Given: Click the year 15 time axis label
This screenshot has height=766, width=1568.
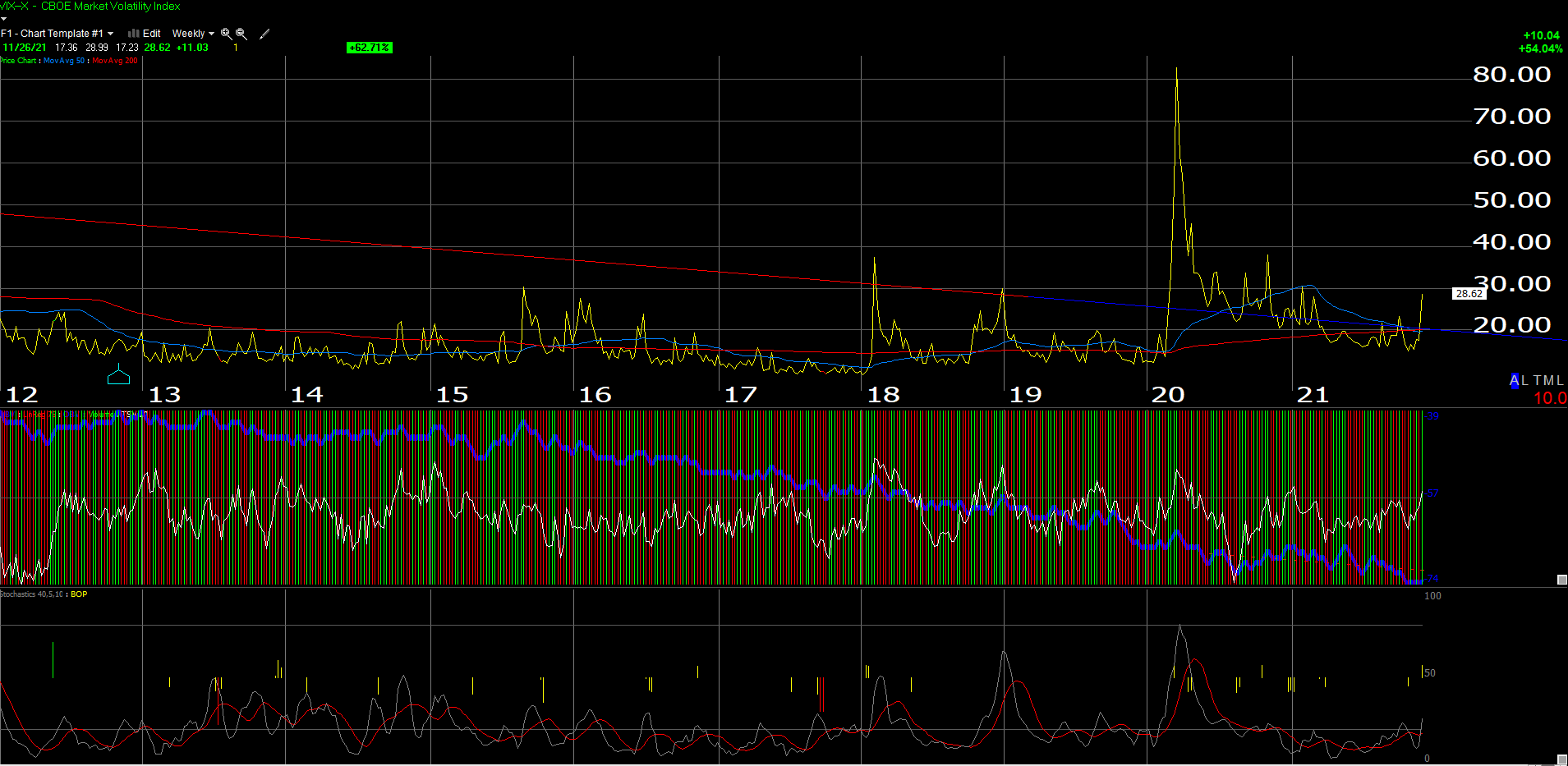Looking at the screenshot, I should (x=453, y=395).
